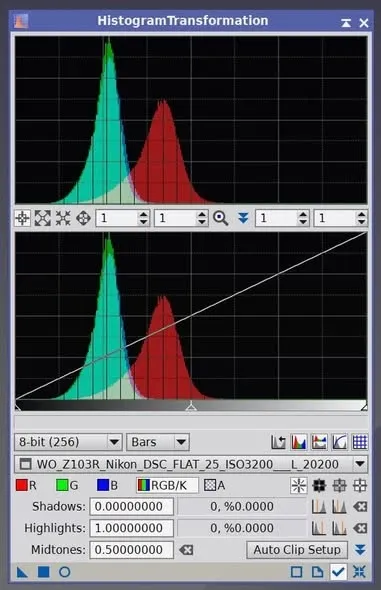Screen dimensions: 381x590
Task: Adjust the last zoom spin box arrows
Action: (361, 218)
